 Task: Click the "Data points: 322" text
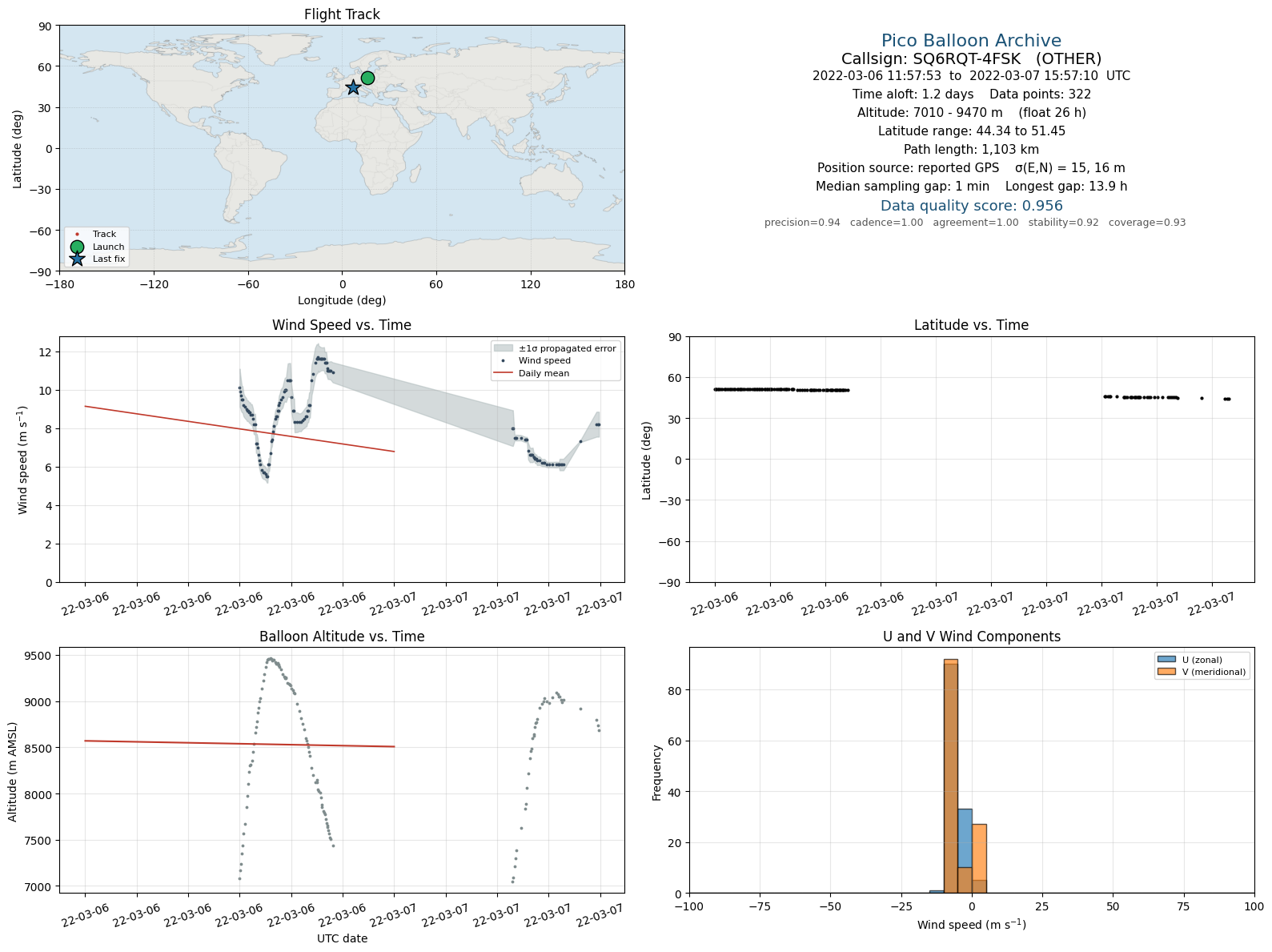coord(1041,94)
